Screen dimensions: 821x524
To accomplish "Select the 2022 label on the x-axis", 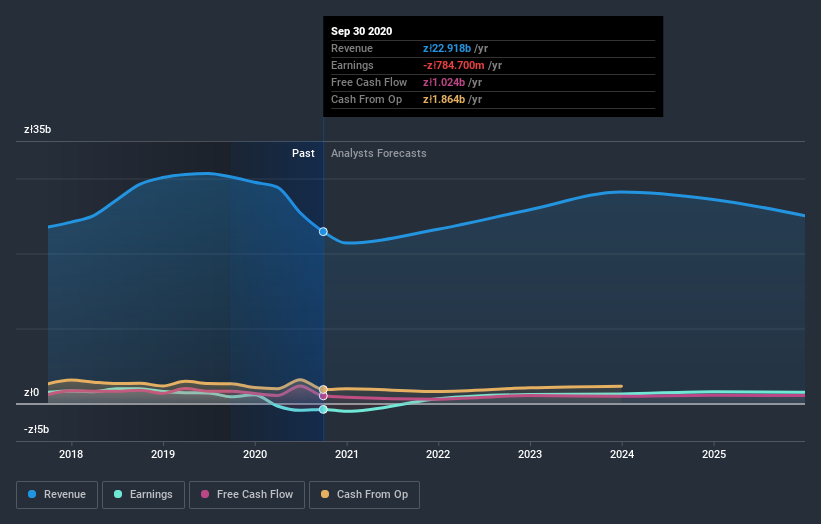I will click(x=438, y=454).
